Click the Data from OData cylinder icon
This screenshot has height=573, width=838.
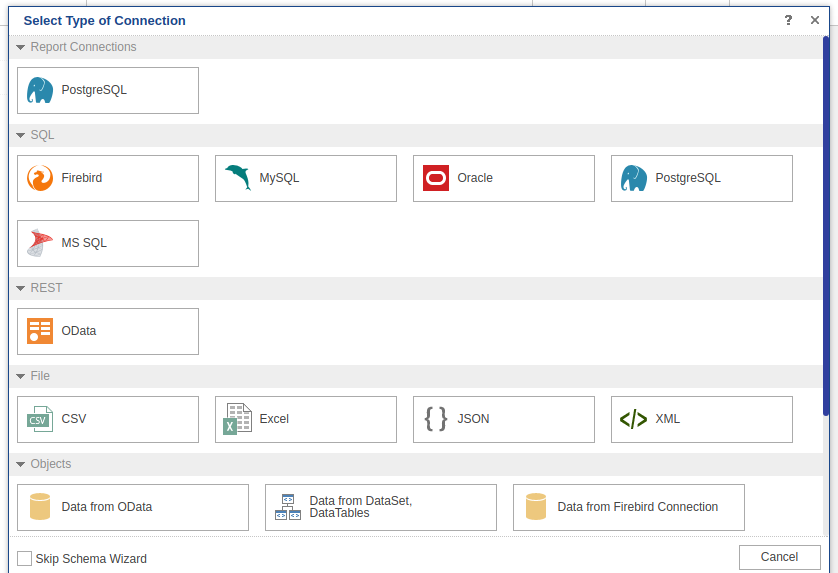pyautogui.click(x=40, y=507)
